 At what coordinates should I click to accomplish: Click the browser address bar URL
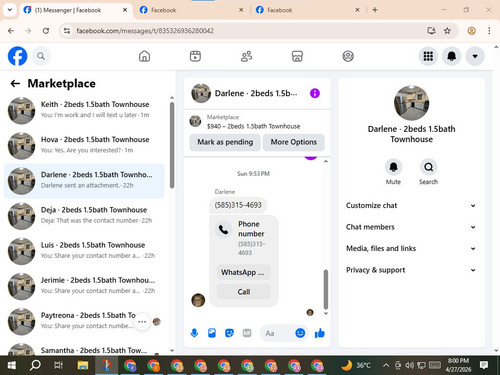(x=145, y=31)
